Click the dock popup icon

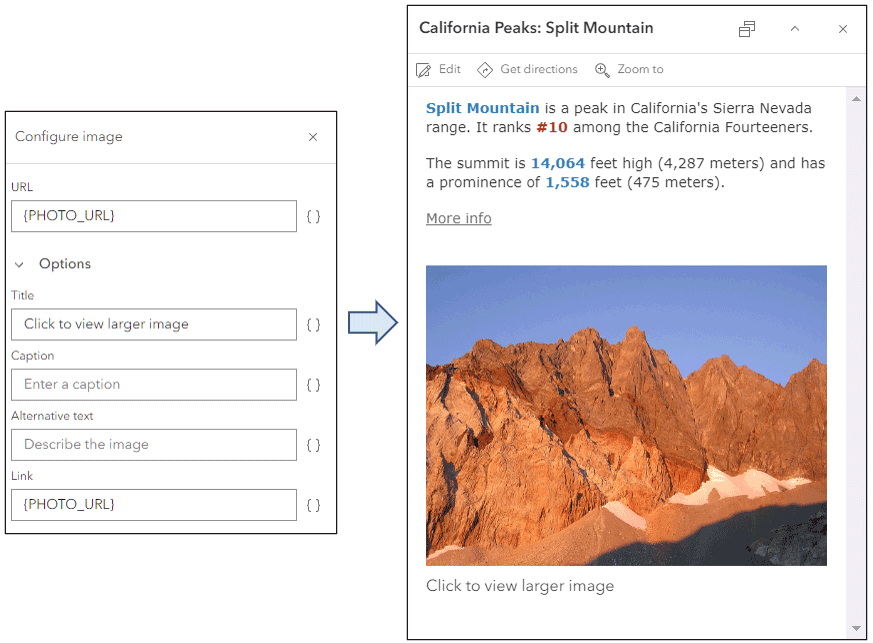[747, 29]
